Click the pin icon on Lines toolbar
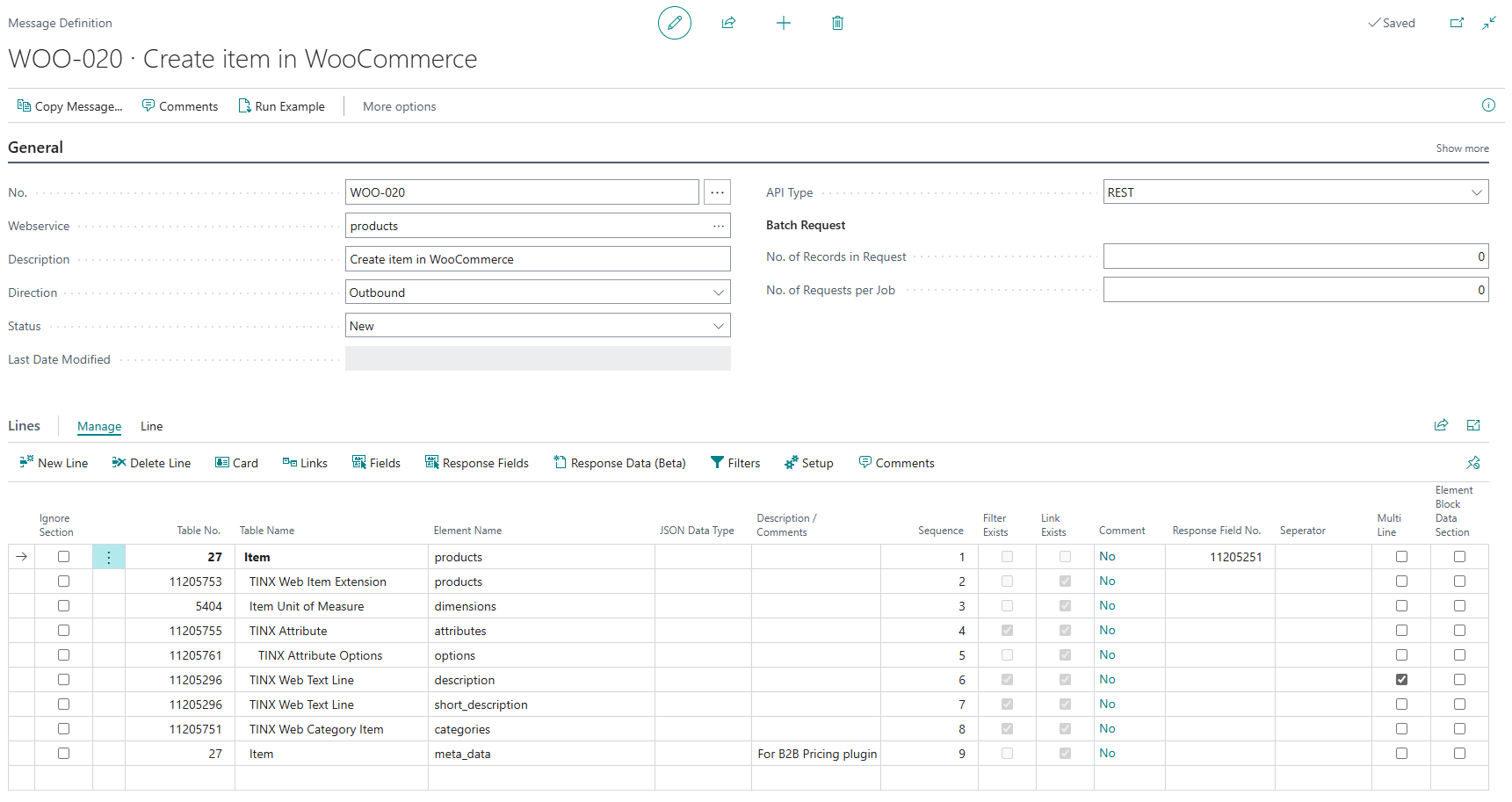1512x802 pixels. pyautogui.click(x=1473, y=462)
